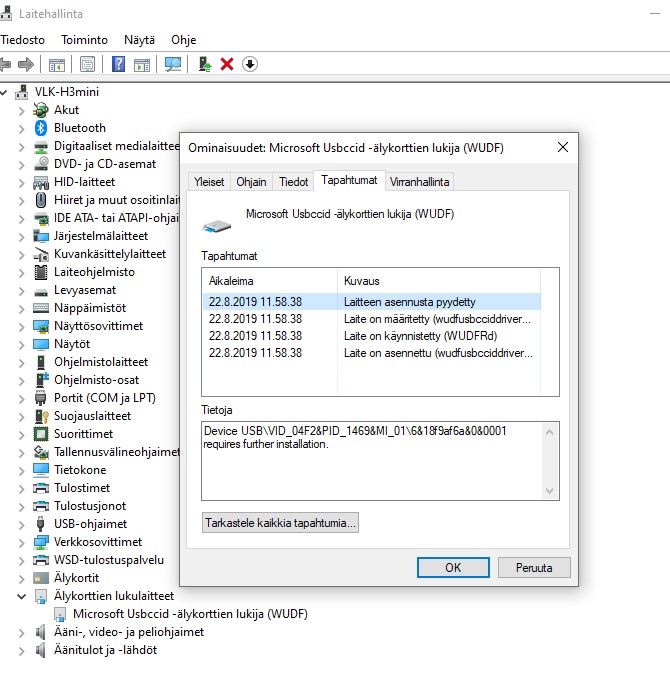The image size is (670, 686).
Task: Expand the Tulostusjonot category
Action: (21, 506)
